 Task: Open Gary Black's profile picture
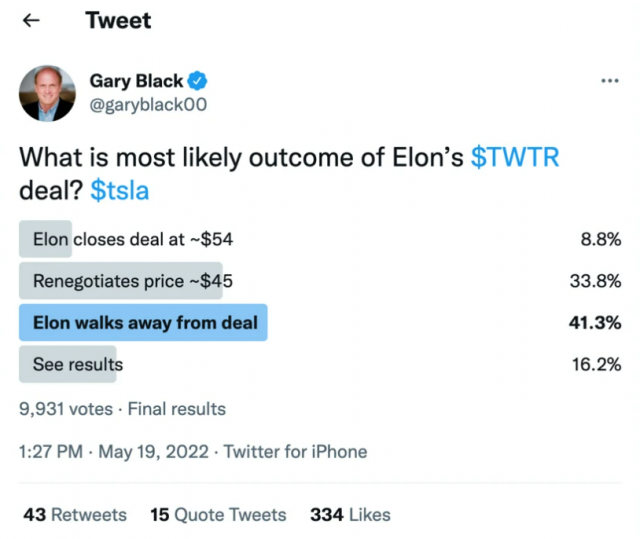pos(47,93)
